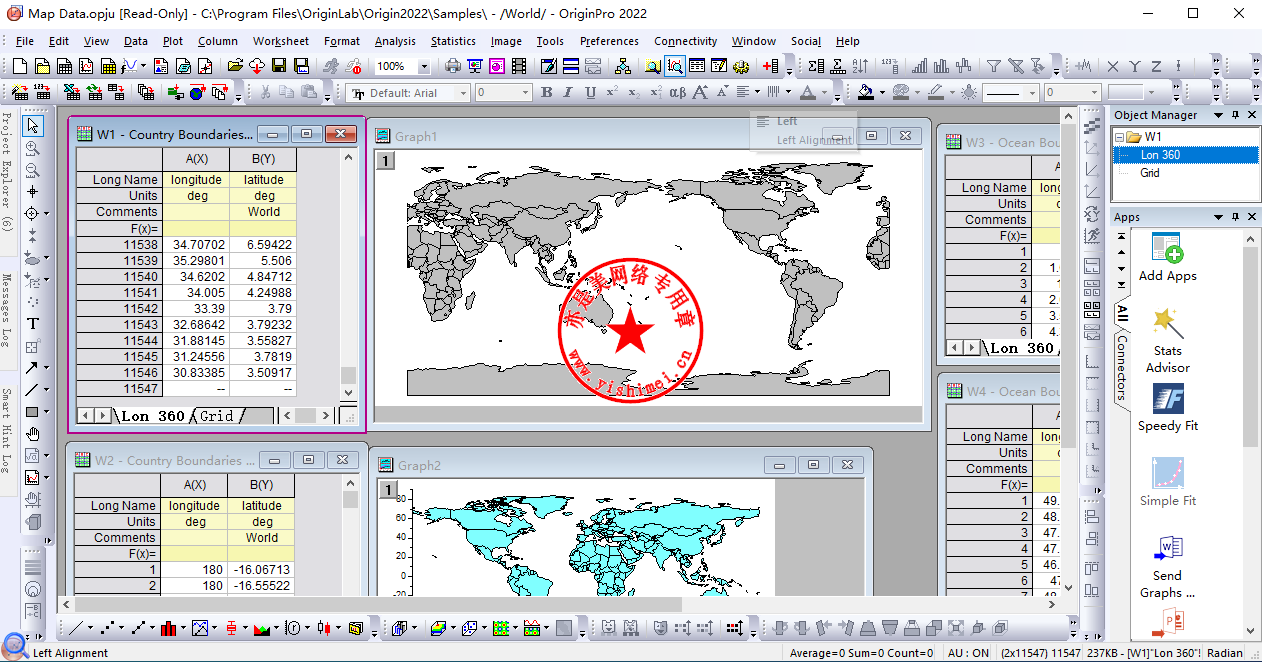Expand the fill color dropdown arrow

881,93
